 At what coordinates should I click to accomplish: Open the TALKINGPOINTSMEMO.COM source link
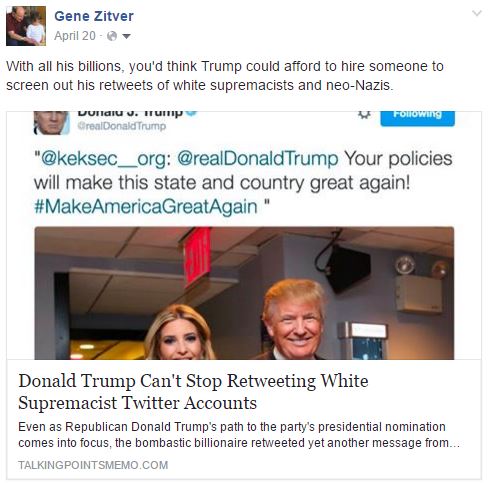point(93,465)
